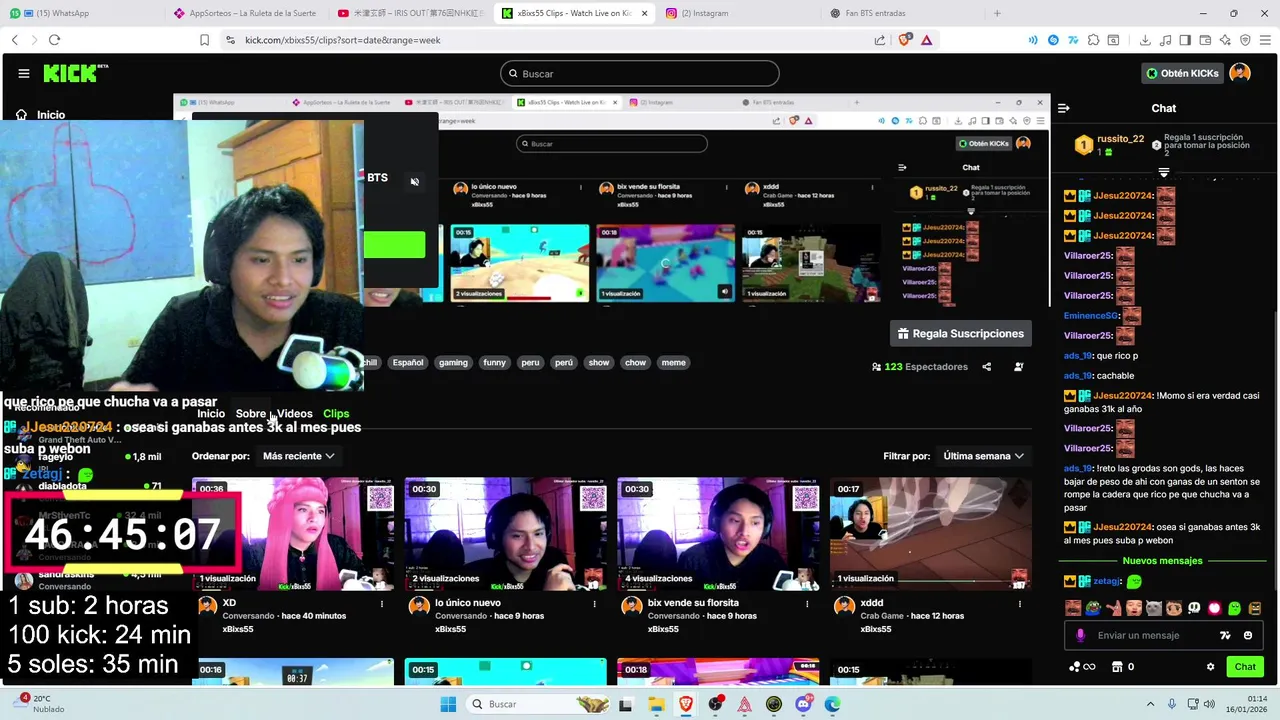Screen dimensions: 1280x720
Task: Open the Kick hamburger menu
Action: coord(23,73)
